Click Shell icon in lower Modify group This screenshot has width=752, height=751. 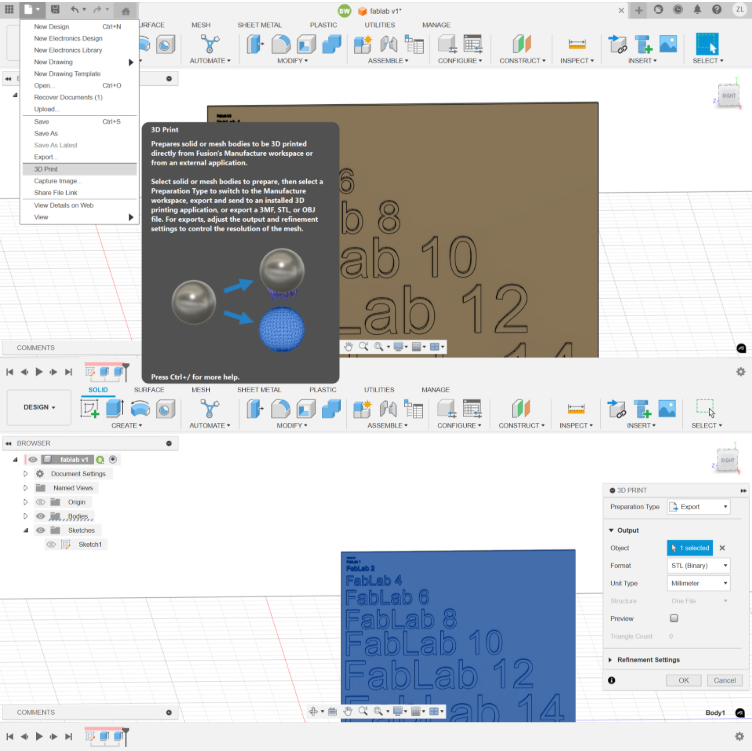pyautogui.click(x=306, y=409)
